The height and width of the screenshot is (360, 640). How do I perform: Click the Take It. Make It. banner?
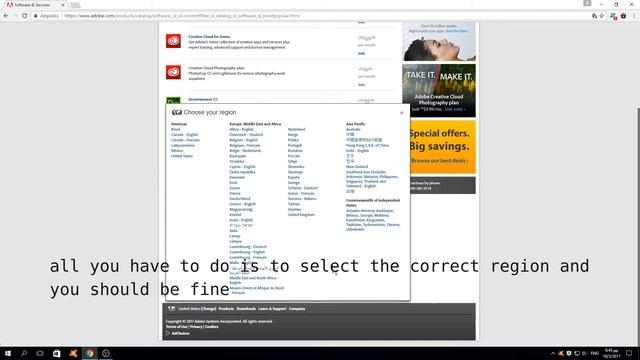pos(439,91)
